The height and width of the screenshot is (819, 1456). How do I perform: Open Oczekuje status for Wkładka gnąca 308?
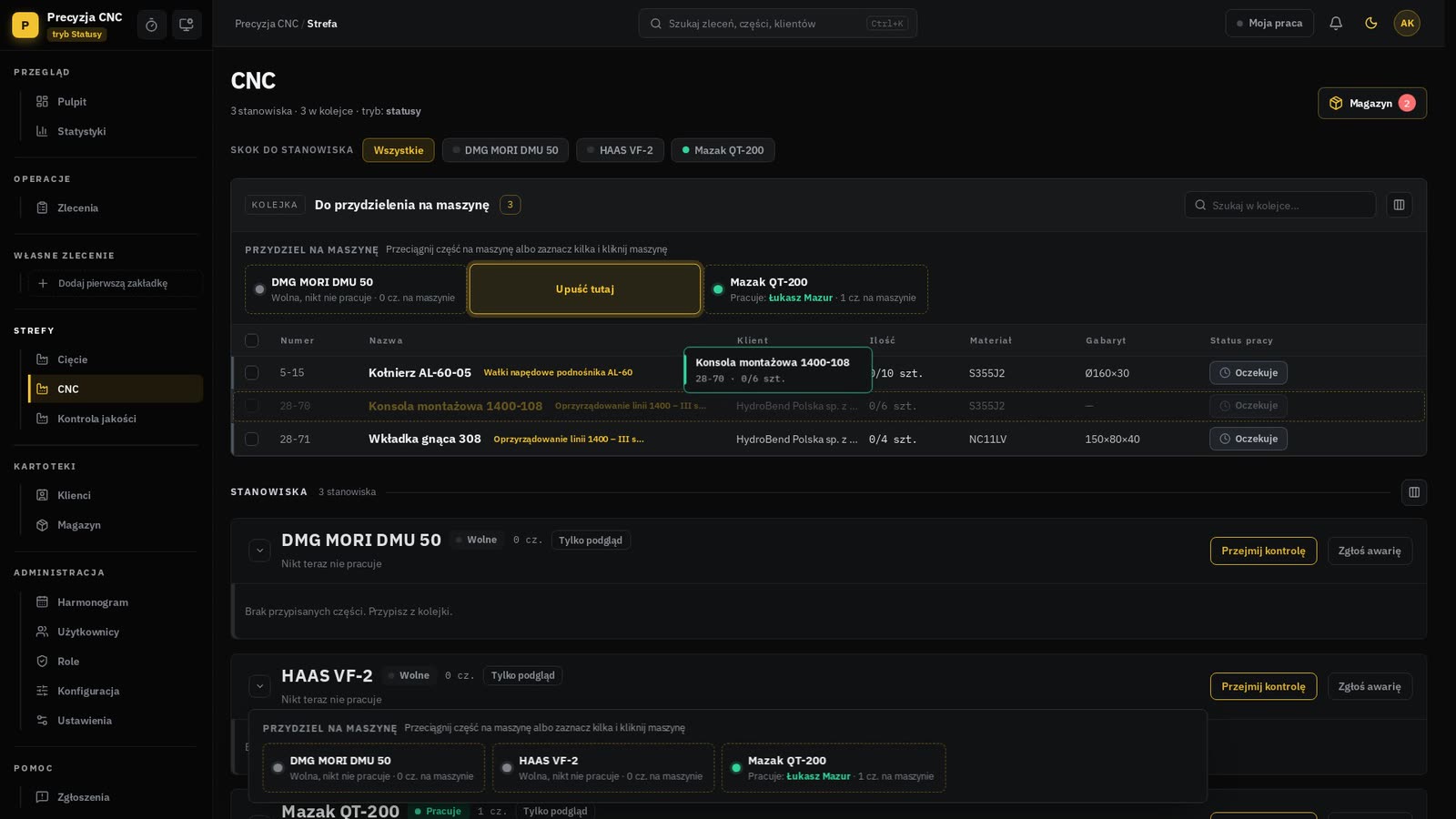1249,439
